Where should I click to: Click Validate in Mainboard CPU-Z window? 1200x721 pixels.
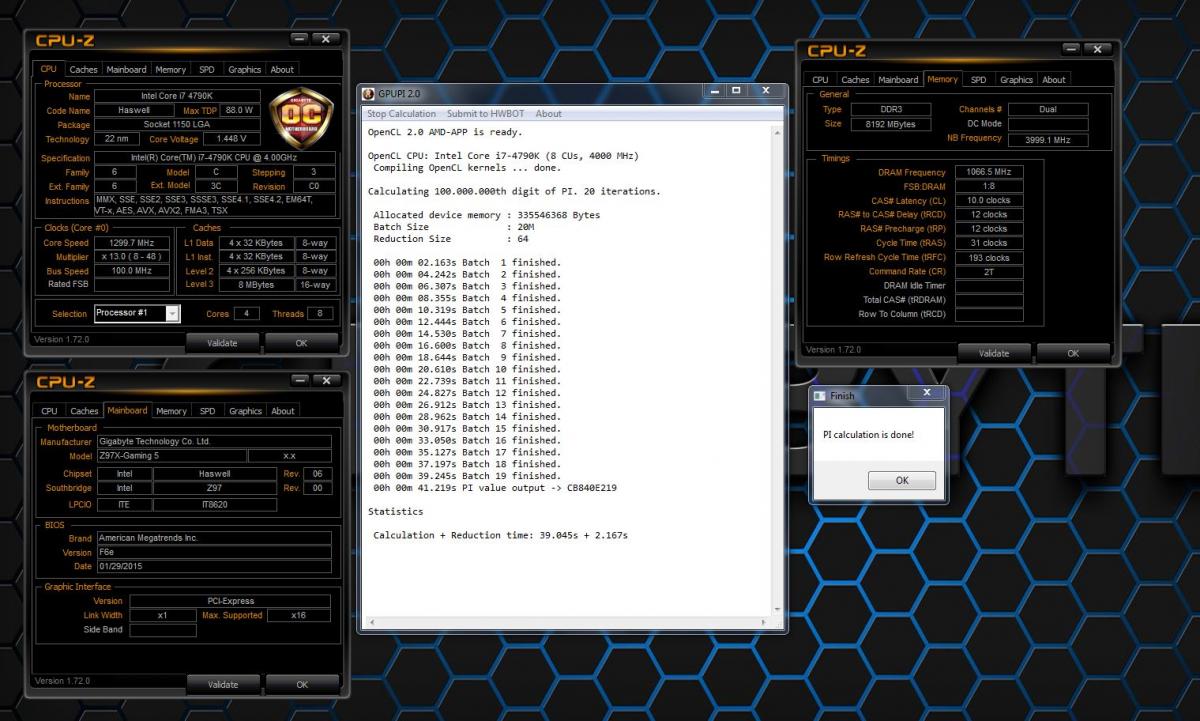click(x=223, y=684)
